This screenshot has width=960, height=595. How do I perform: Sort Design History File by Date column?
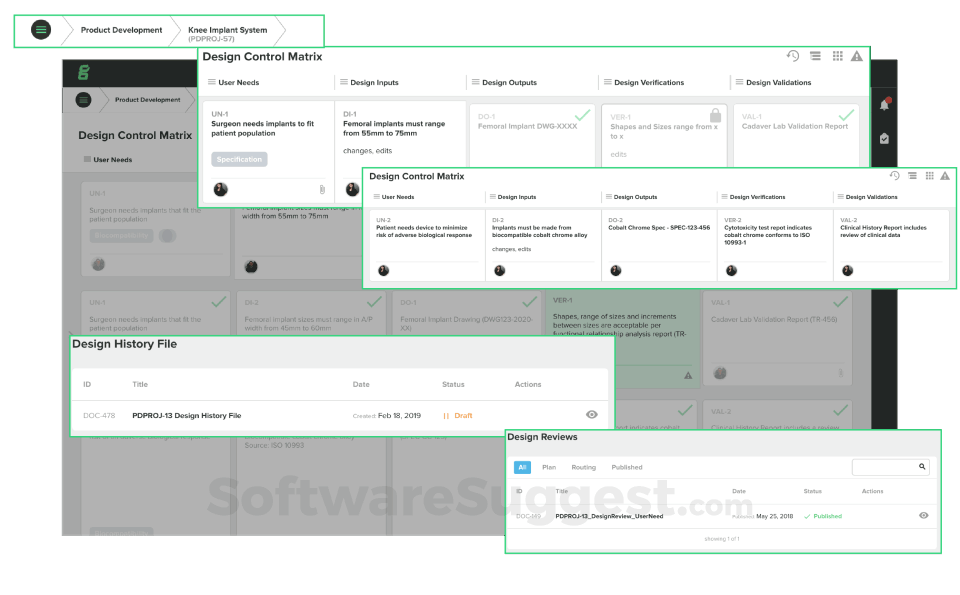pyautogui.click(x=361, y=384)
